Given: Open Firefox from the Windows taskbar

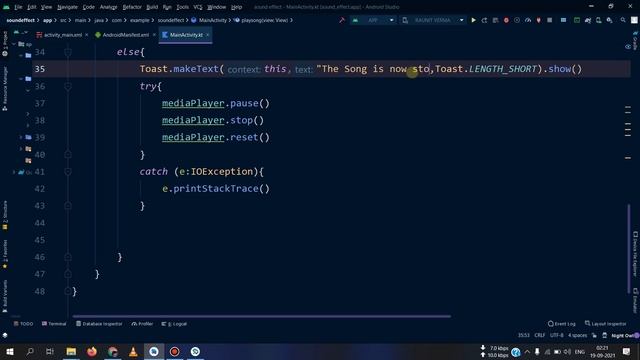Looking at the screenshot, I should tap(92, 351).
